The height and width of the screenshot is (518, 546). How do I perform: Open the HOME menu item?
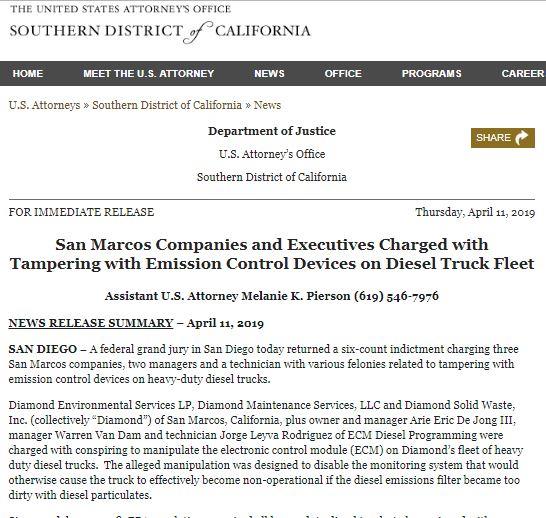28,73
